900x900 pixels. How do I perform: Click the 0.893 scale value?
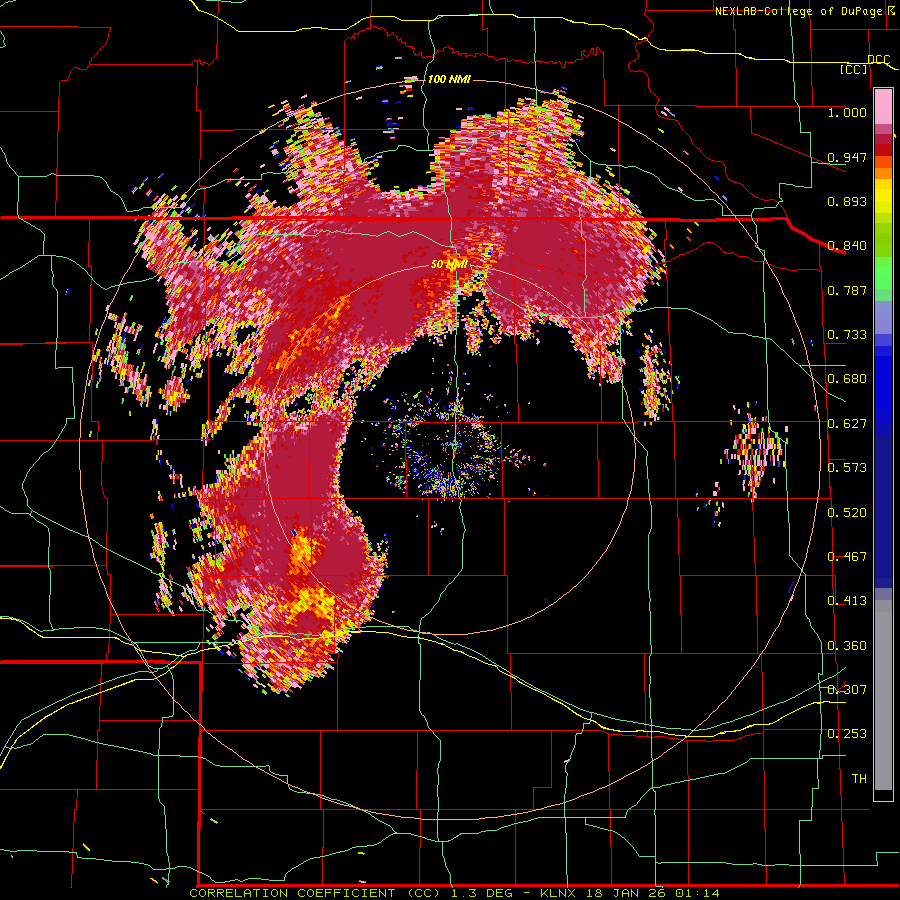coord(847,201)
